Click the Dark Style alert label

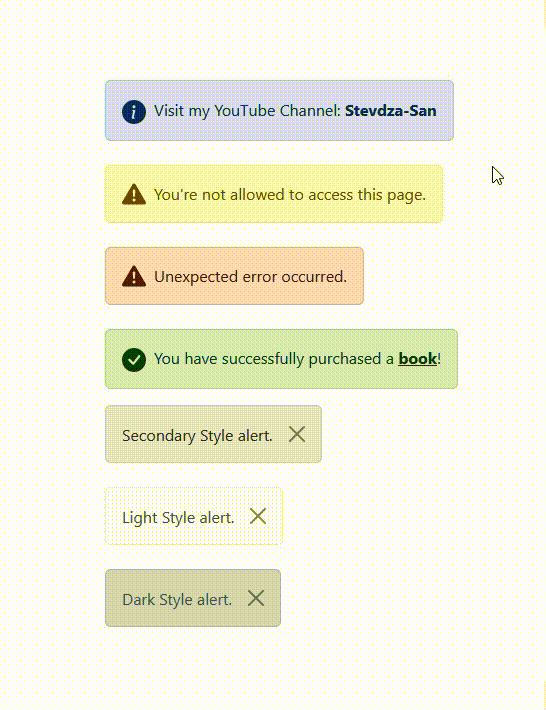177,600
